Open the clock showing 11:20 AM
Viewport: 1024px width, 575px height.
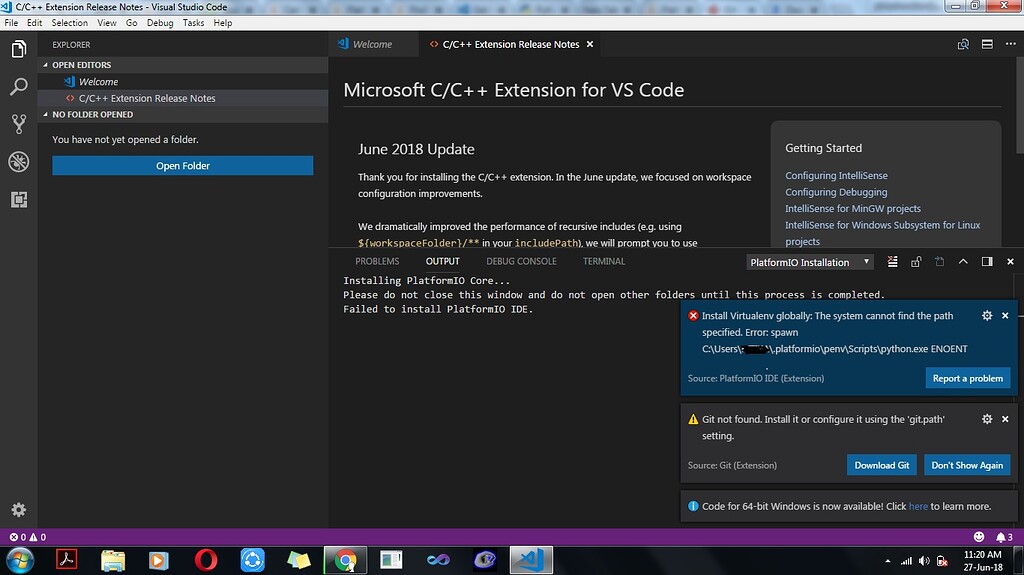coord(983,561)
